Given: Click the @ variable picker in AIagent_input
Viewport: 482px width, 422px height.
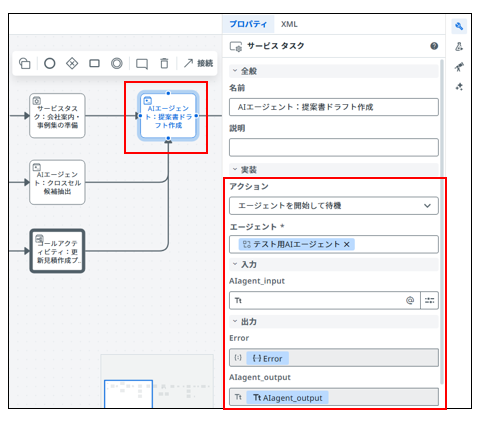Looking at the screenshot, I should click(x=410, y=300).
